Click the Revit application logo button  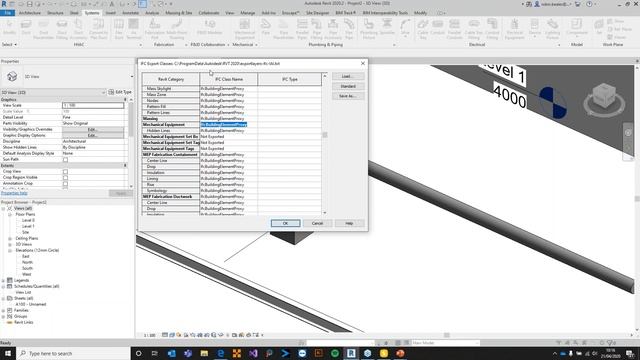click(x=4, y=4)
